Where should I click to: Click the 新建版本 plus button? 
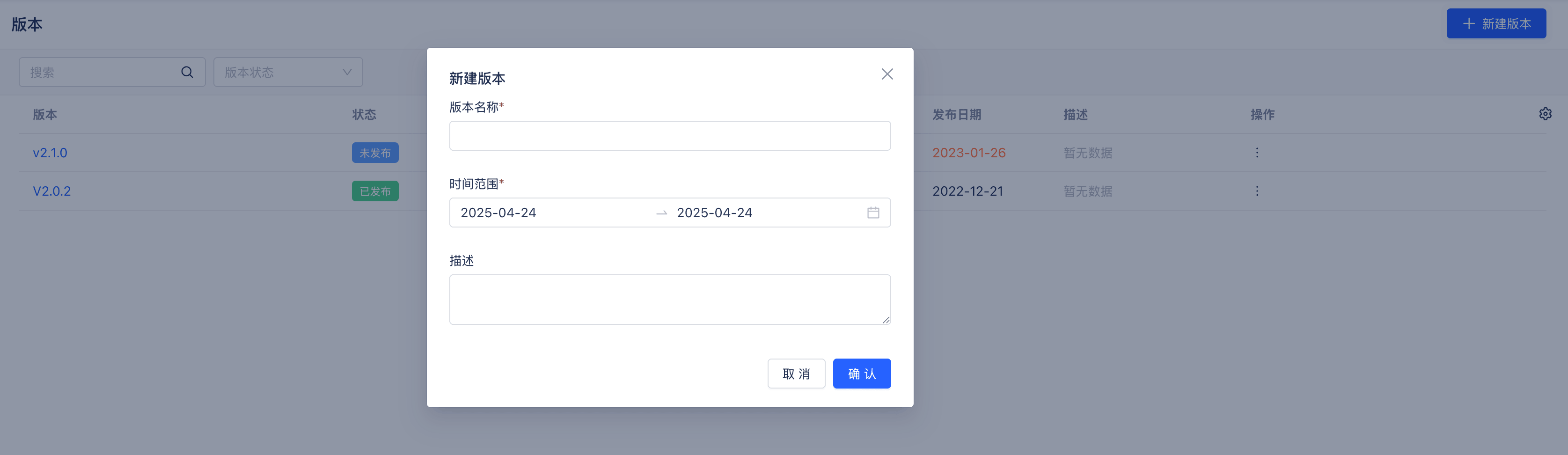[1495, 24]
